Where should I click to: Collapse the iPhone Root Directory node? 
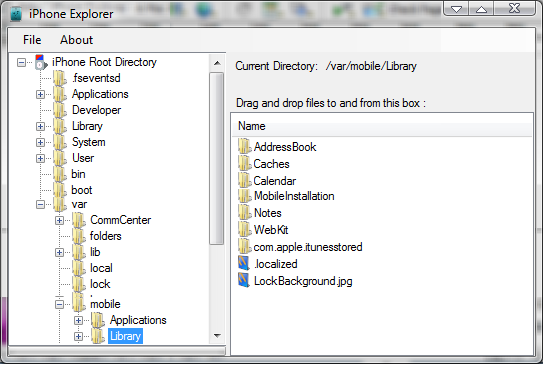click(x=22, y=63)
